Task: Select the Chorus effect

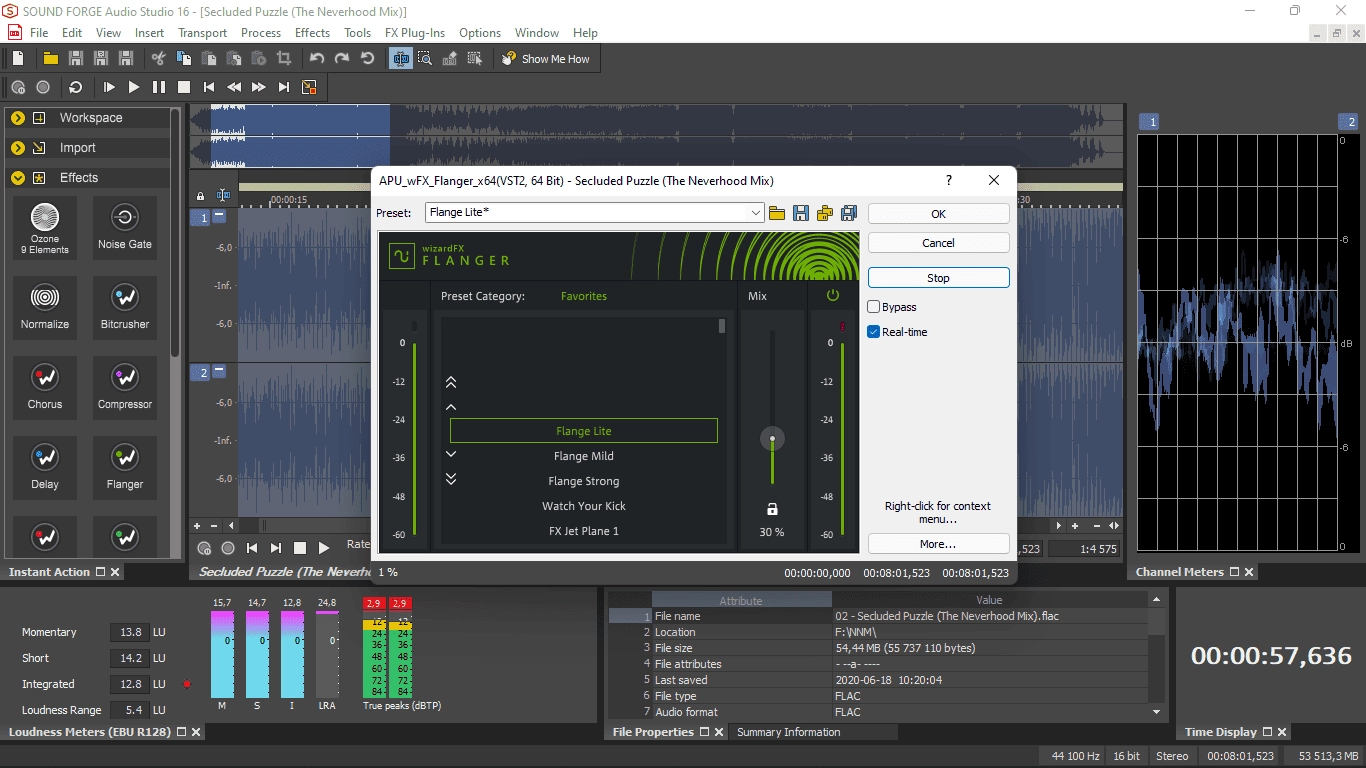Action: tap(45, 387)
